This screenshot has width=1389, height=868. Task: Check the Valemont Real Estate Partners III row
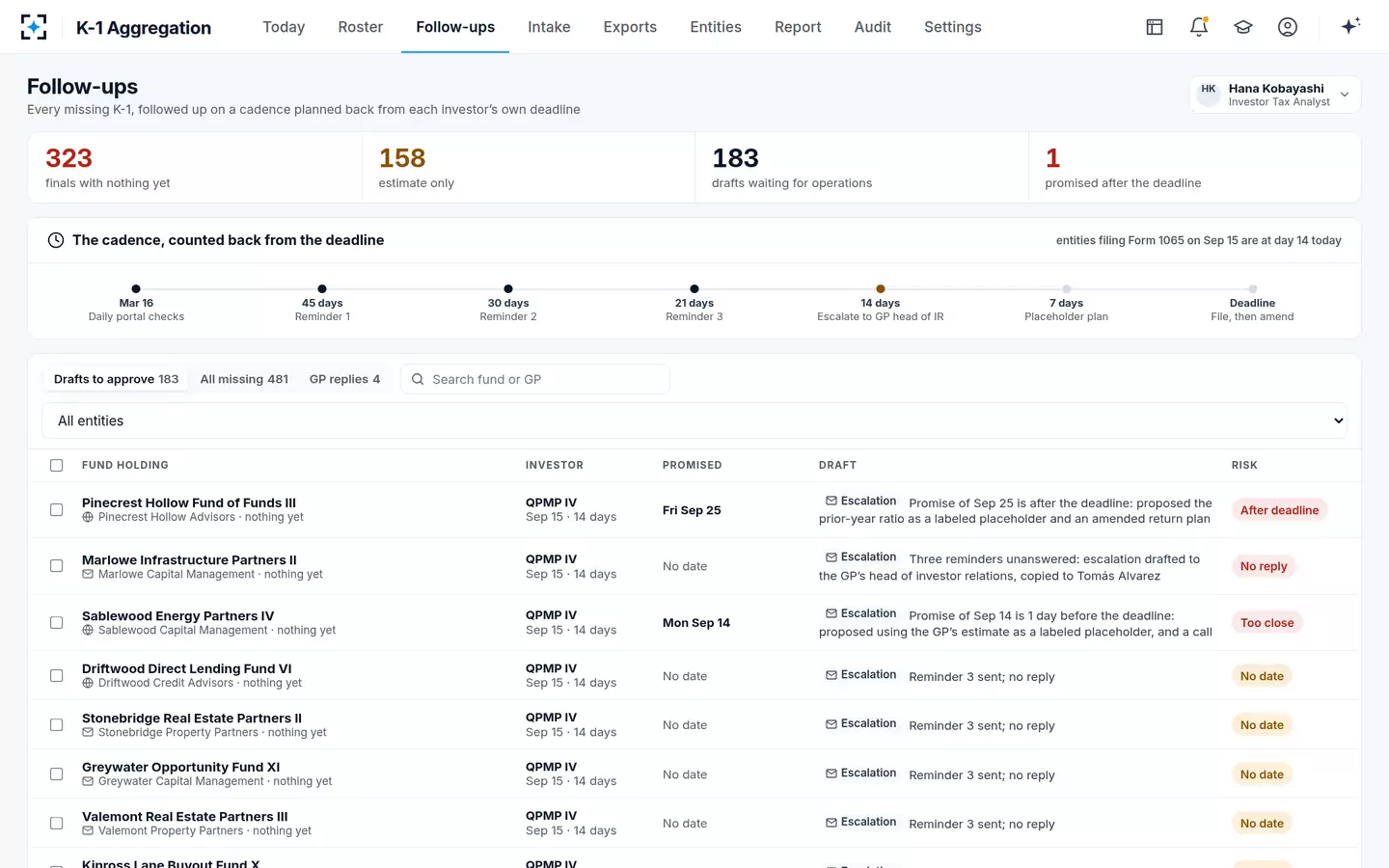tap(57, 823)
